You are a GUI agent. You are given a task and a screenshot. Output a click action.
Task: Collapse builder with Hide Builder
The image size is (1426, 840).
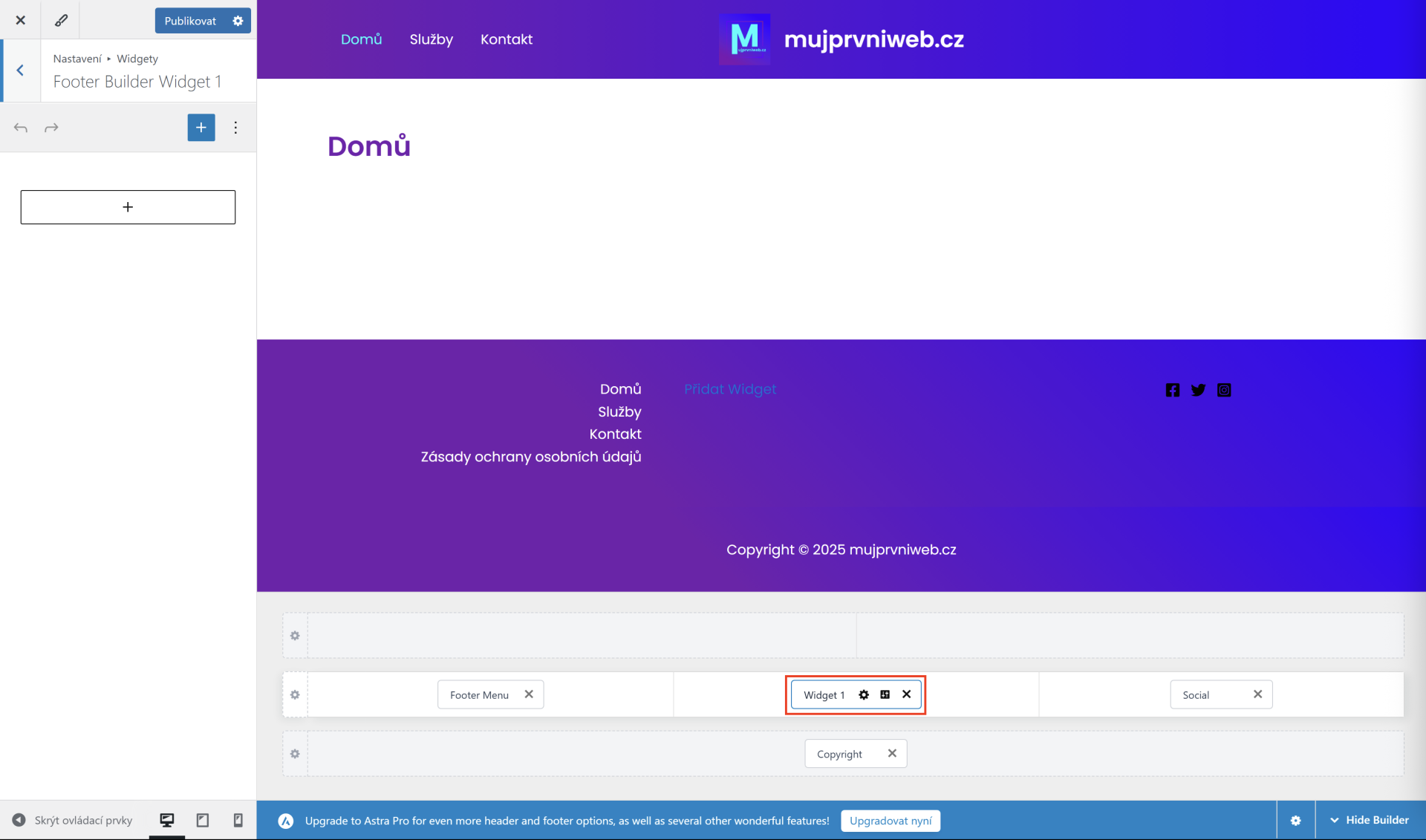click(x=1370, y=820)
